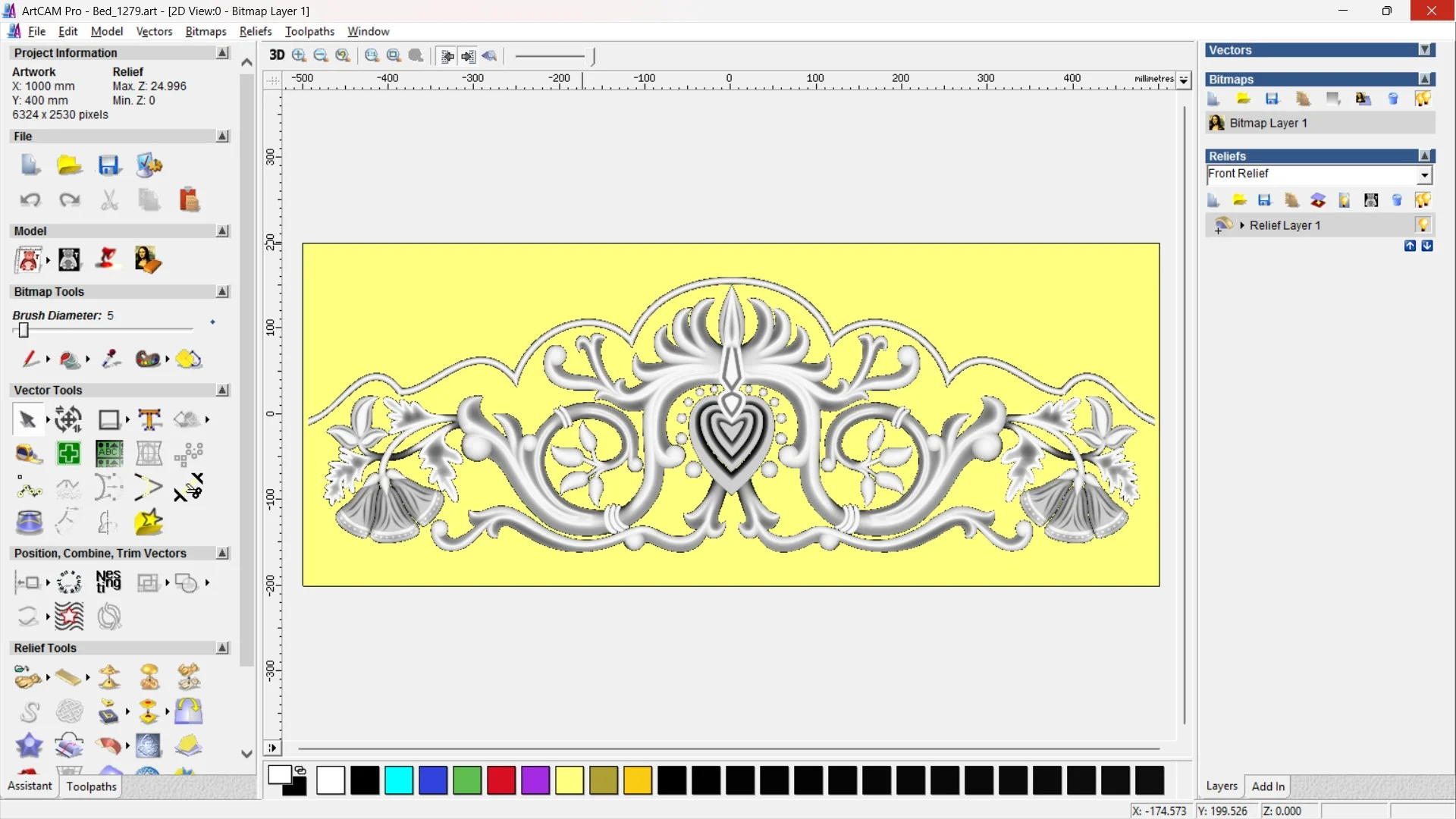Click the Paste clipboard icon
Screen dimensions: 1456x819
pos(189,200)
